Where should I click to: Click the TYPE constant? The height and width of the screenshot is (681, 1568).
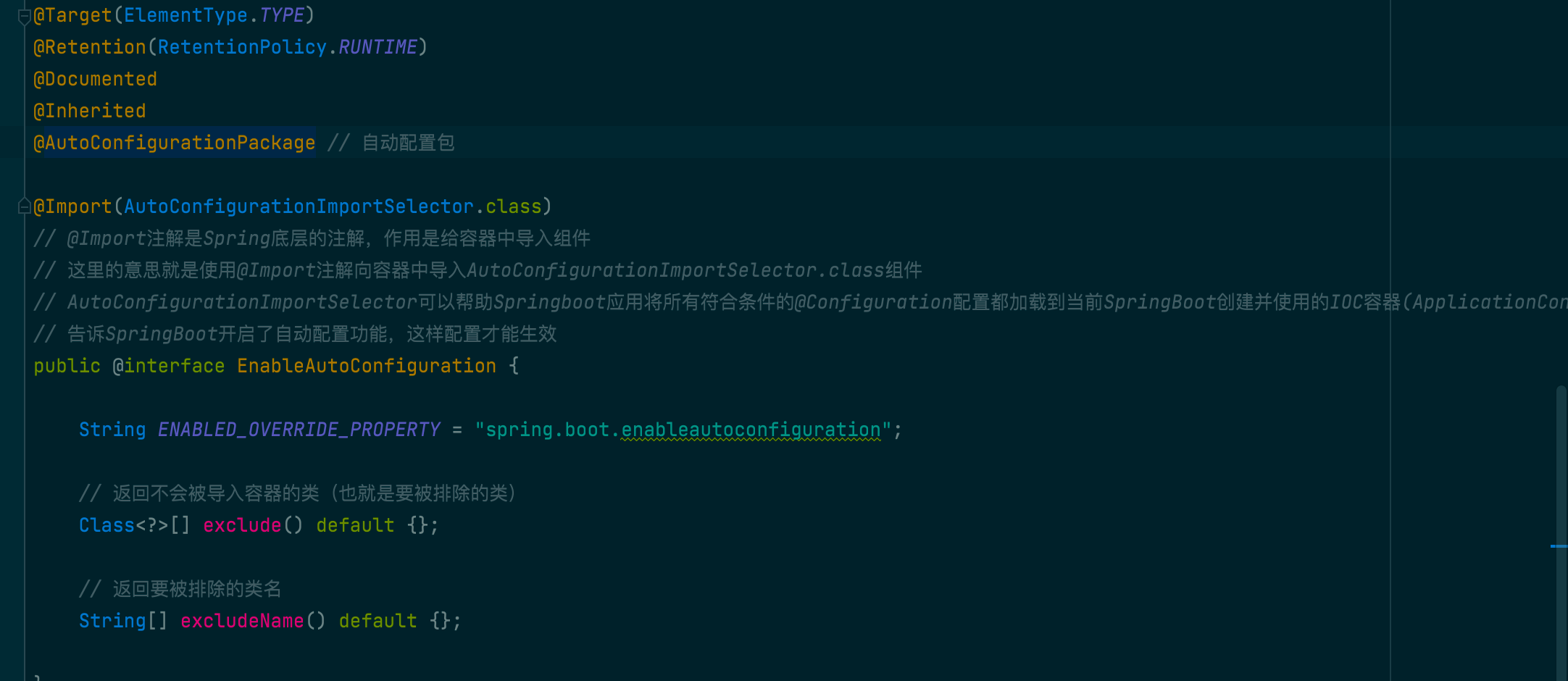coord(282,15)
